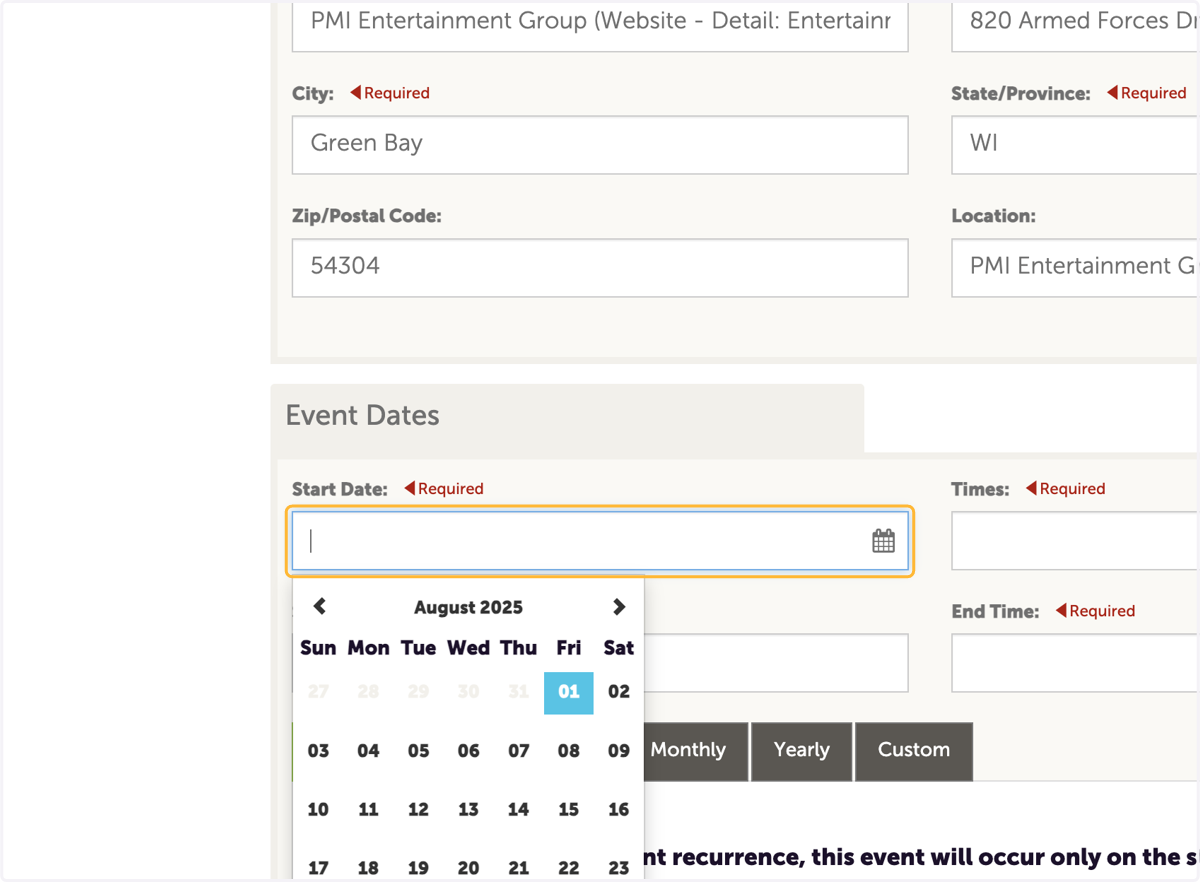Pick August 05 in calendar
The width and height of the screenshot is (1200, 882).
click(418, 751)
